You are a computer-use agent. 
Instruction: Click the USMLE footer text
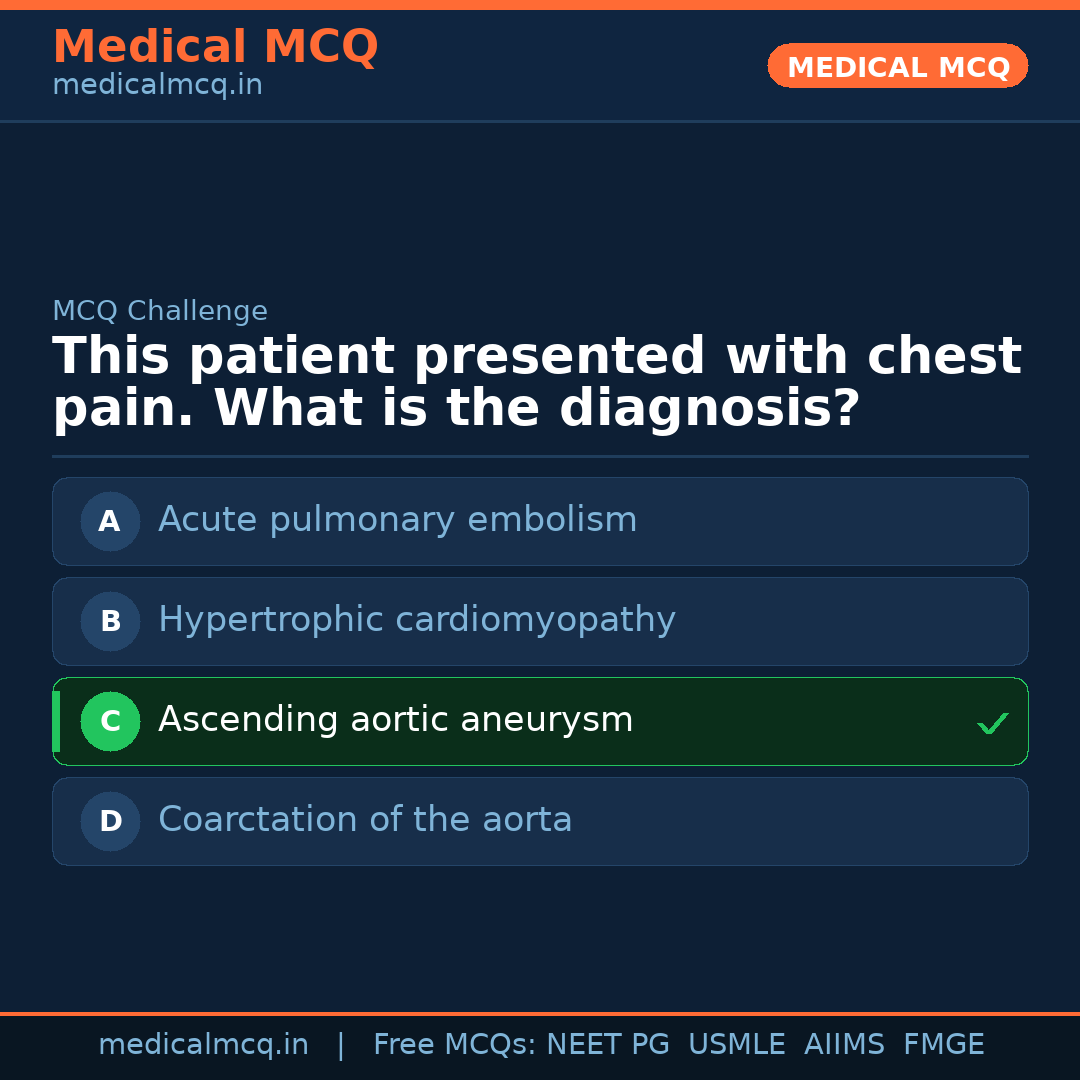click(736, 1045)
